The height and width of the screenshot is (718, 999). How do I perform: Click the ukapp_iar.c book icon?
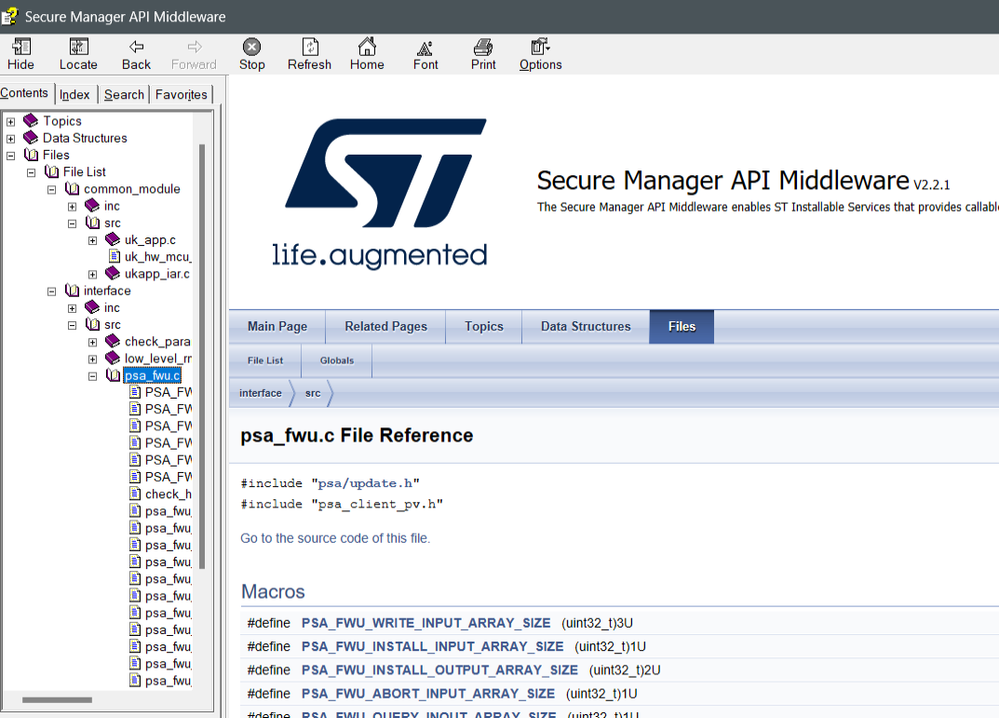pyautogui.click(x=113, y=273)
